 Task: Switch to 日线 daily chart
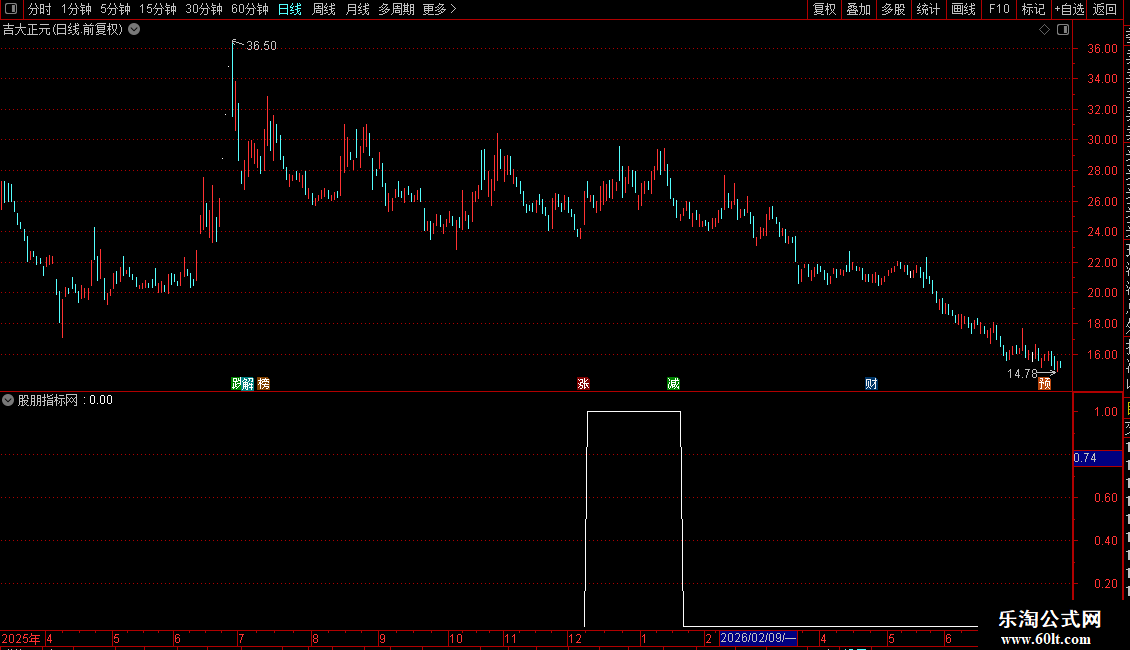(290, 9)
